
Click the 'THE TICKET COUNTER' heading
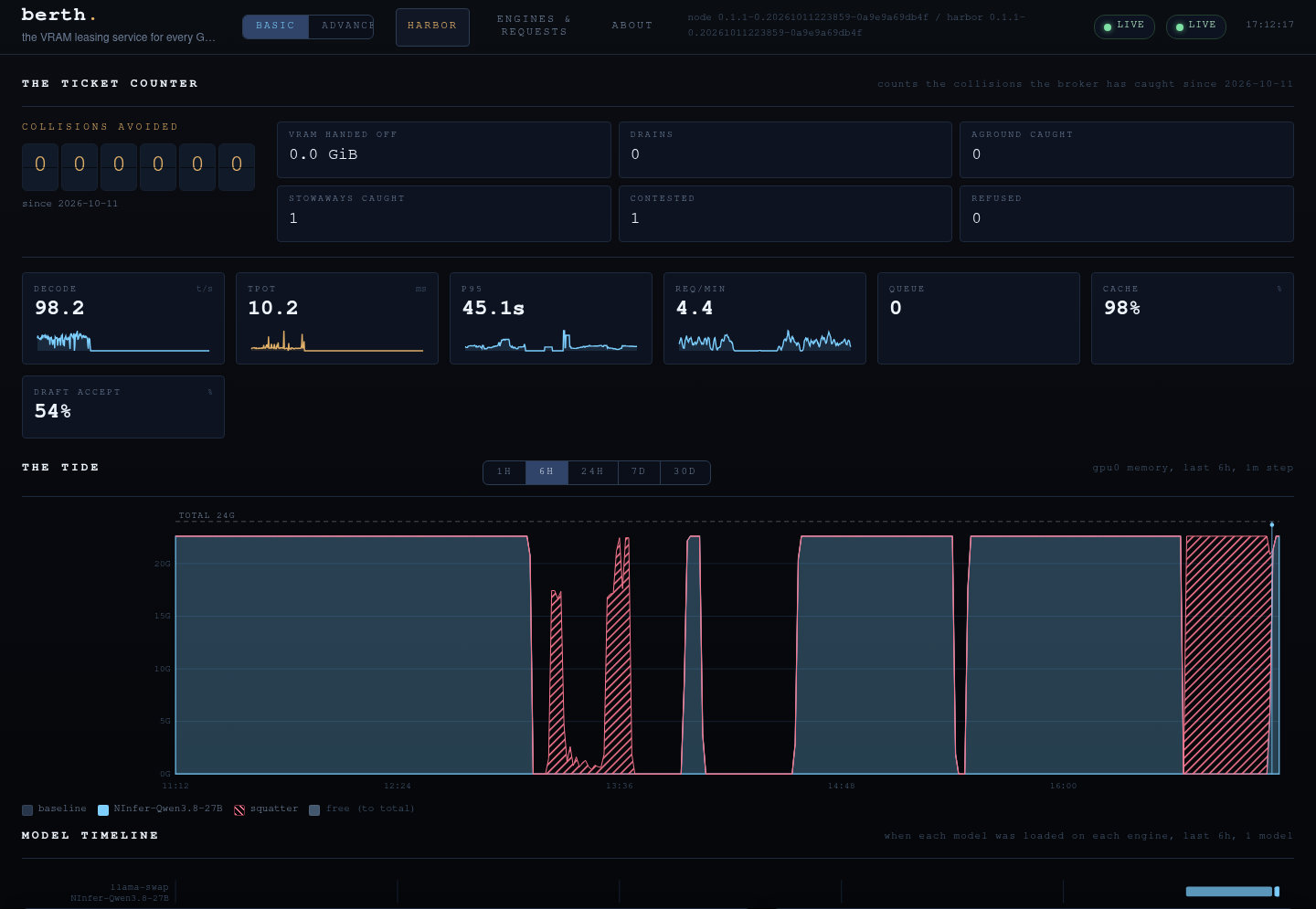(x=110, y=83)
